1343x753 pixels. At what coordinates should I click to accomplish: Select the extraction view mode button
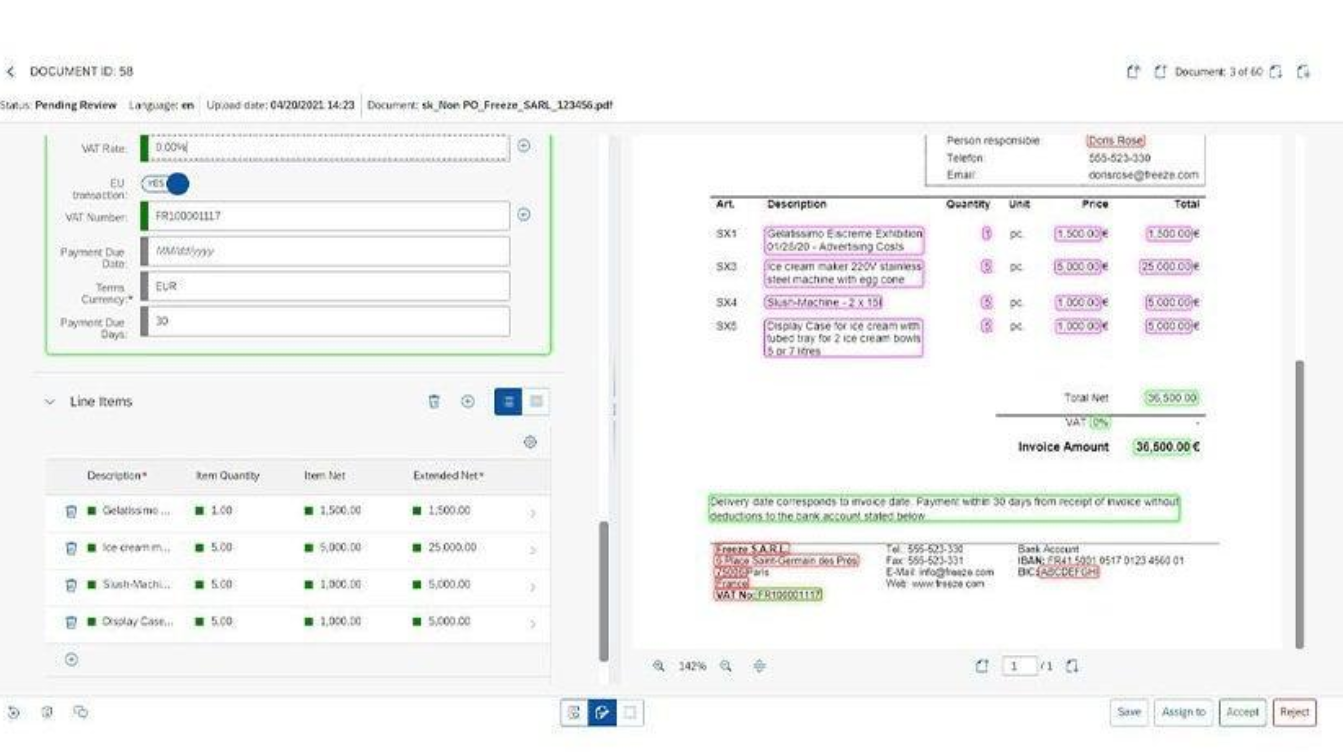[574, 712]
